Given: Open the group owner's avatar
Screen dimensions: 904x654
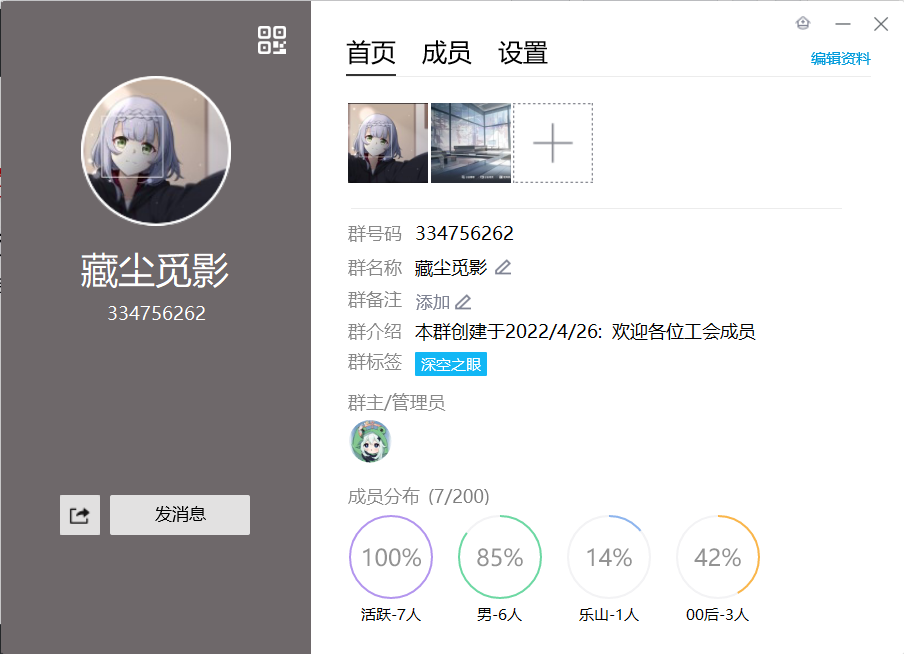Looking at the screenshot, I should click(370, 441).
